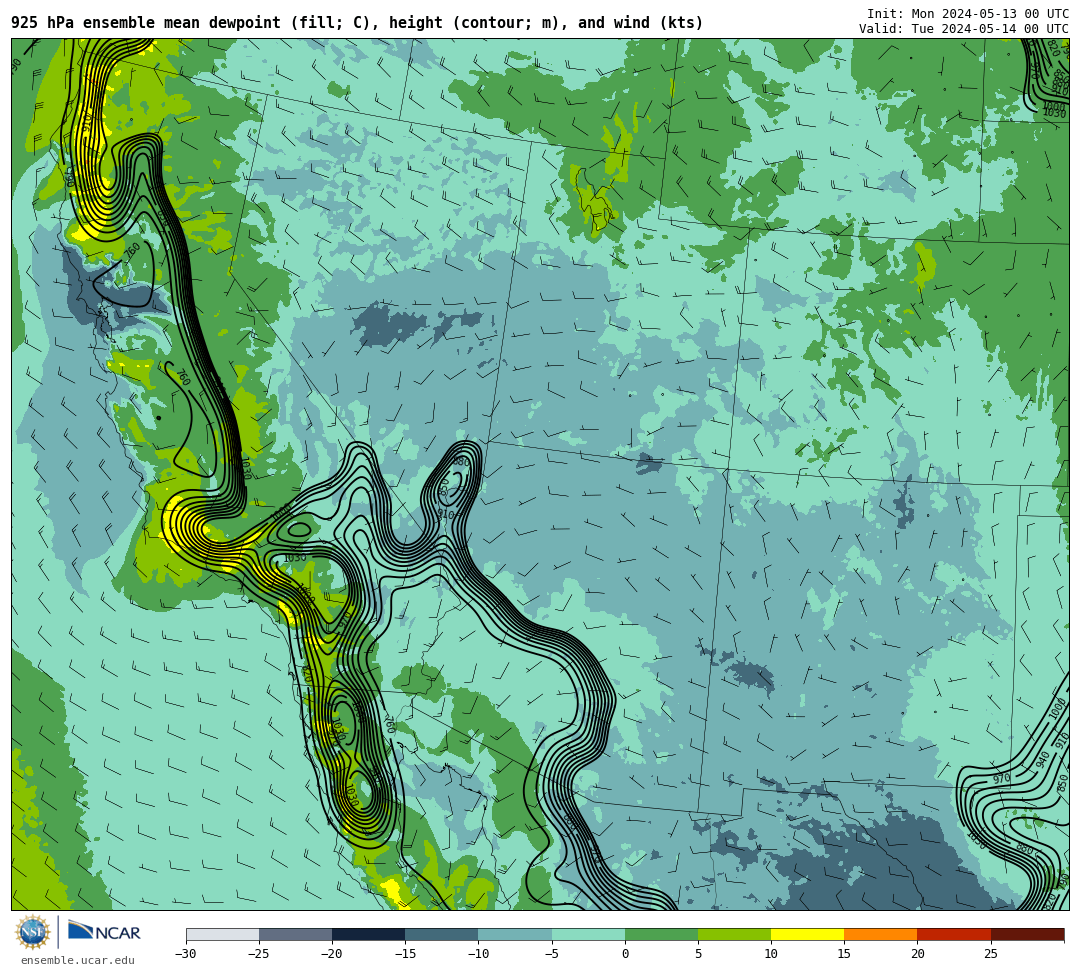The width and height of the screenshot is (1080, 973).
Task: Click the 5 colorbar tick label
Action: point(698,954)
